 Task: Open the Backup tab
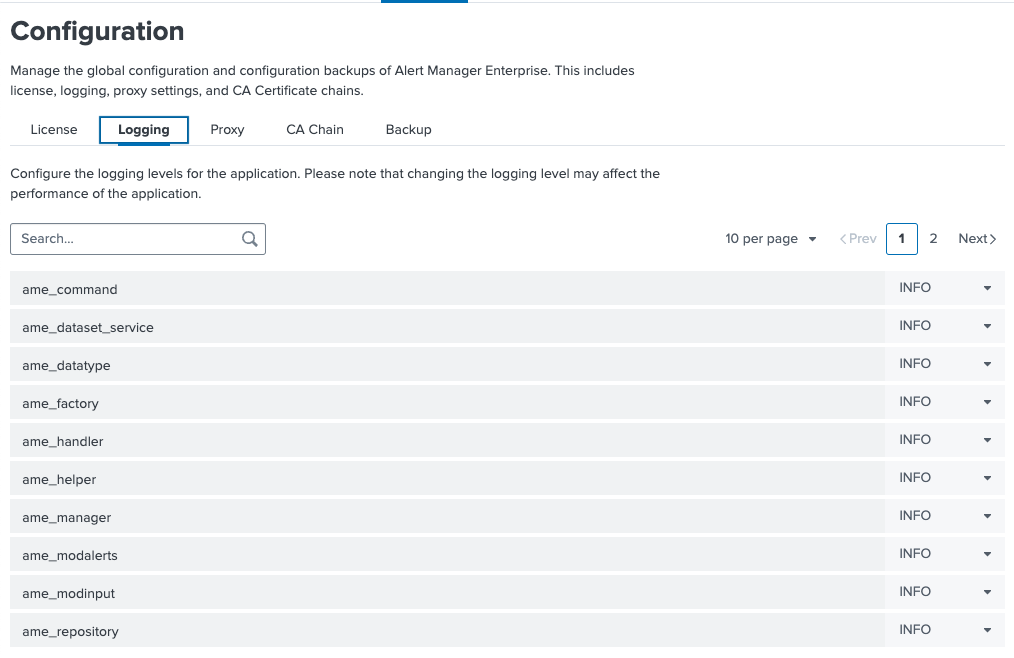408,129
